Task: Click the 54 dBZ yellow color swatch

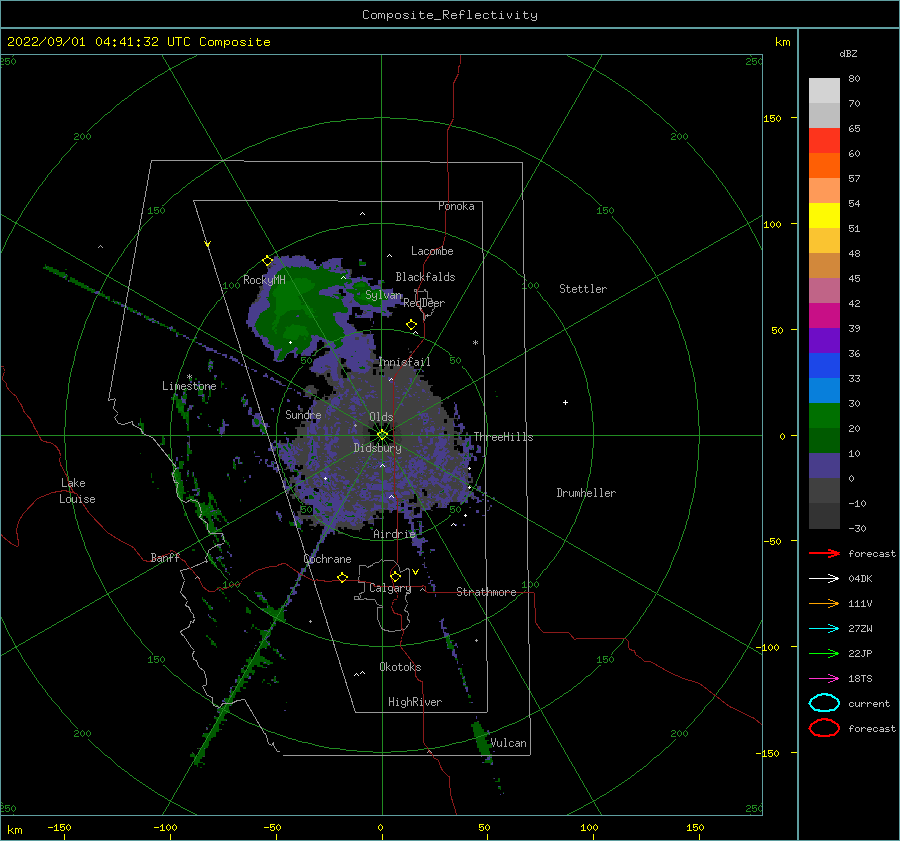Action: (824, 215)
